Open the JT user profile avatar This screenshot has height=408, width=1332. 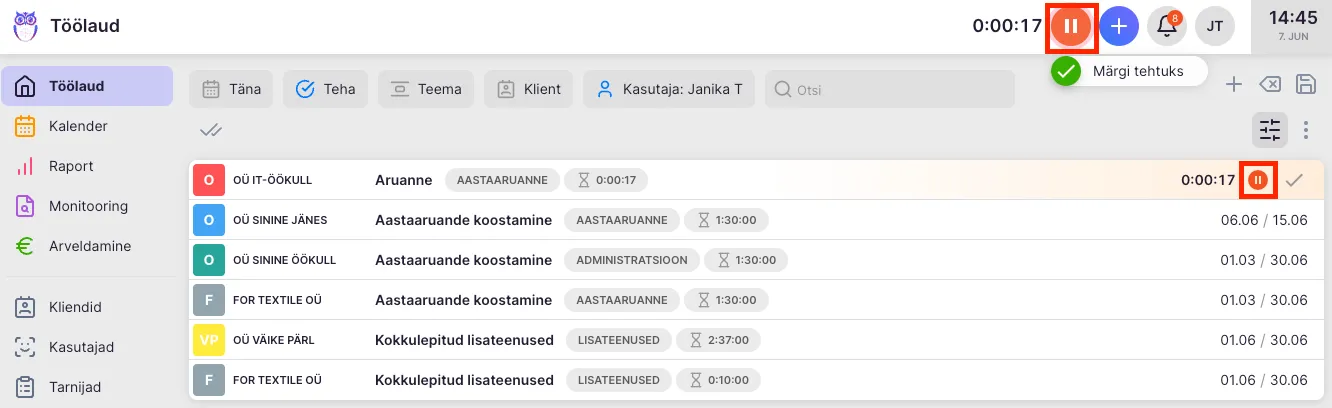pos(1215,26)
